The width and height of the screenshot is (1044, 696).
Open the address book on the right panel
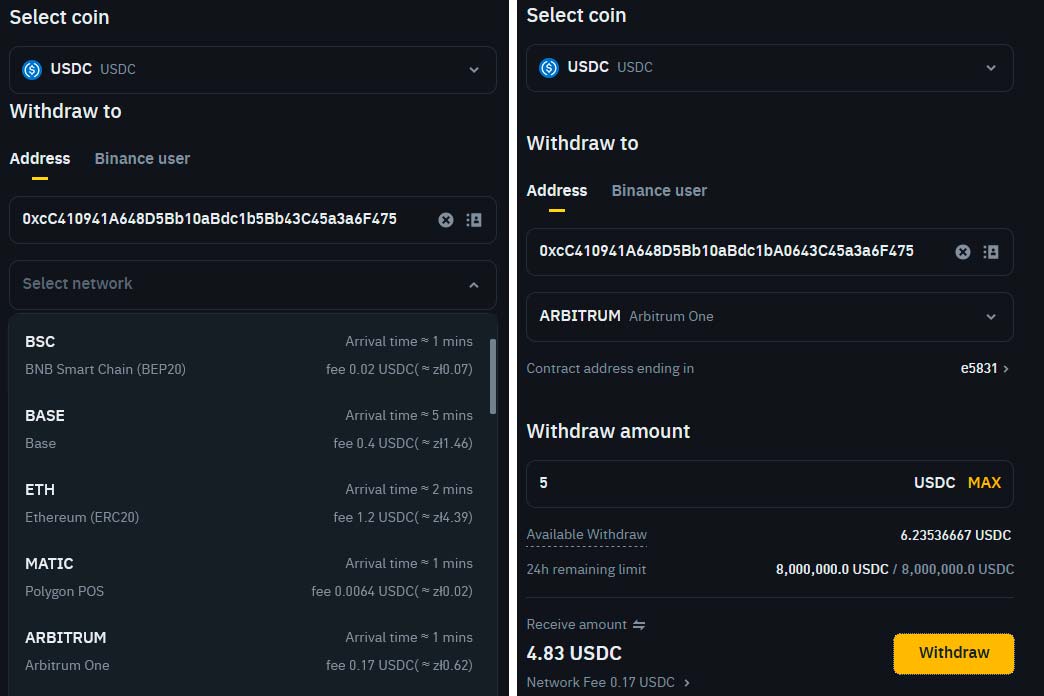[990, 252]
